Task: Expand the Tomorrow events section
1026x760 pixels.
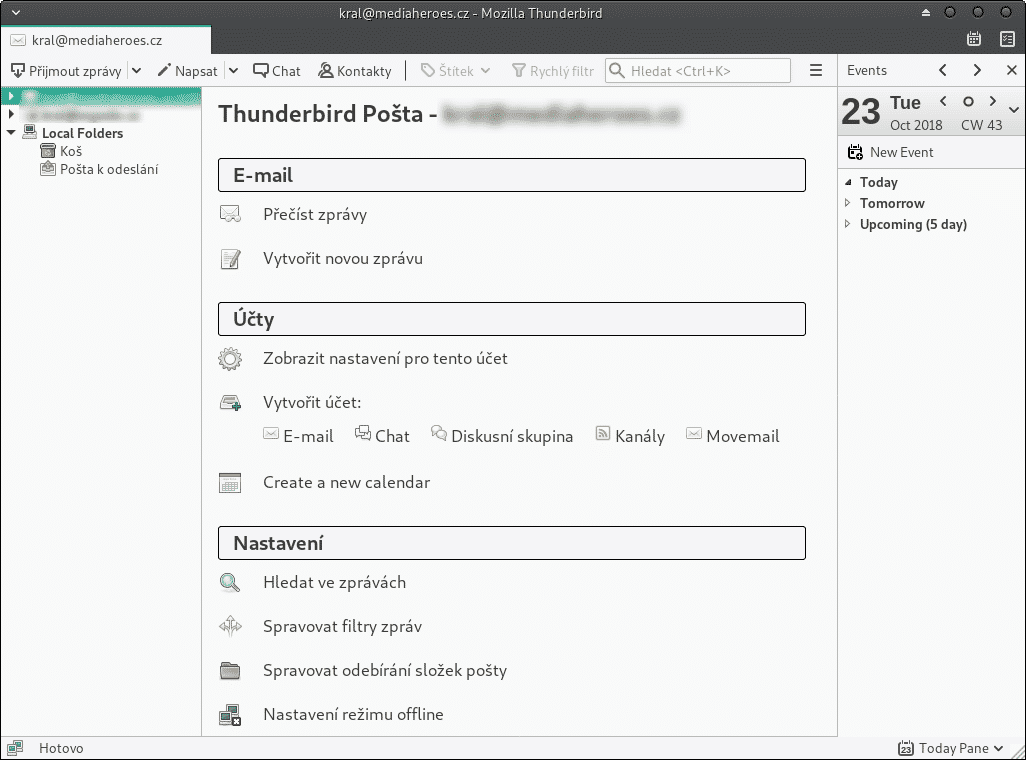Action: (x=848, y=204)
